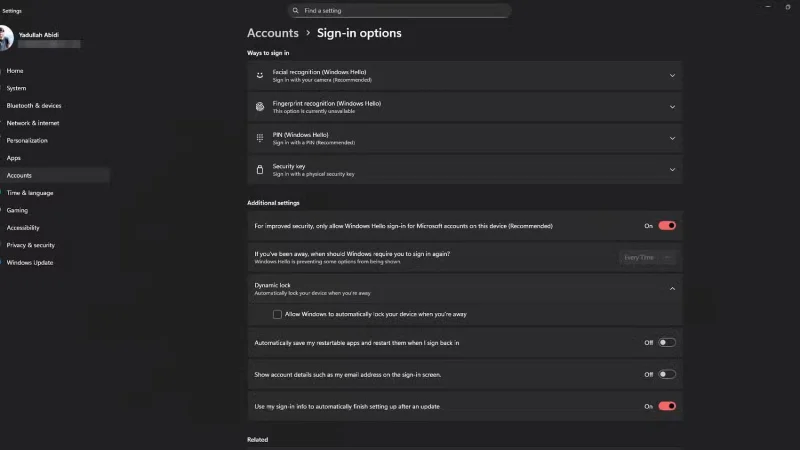Open Home in the sidebar
Screen dimensions: 800x450
coord(15,71)
